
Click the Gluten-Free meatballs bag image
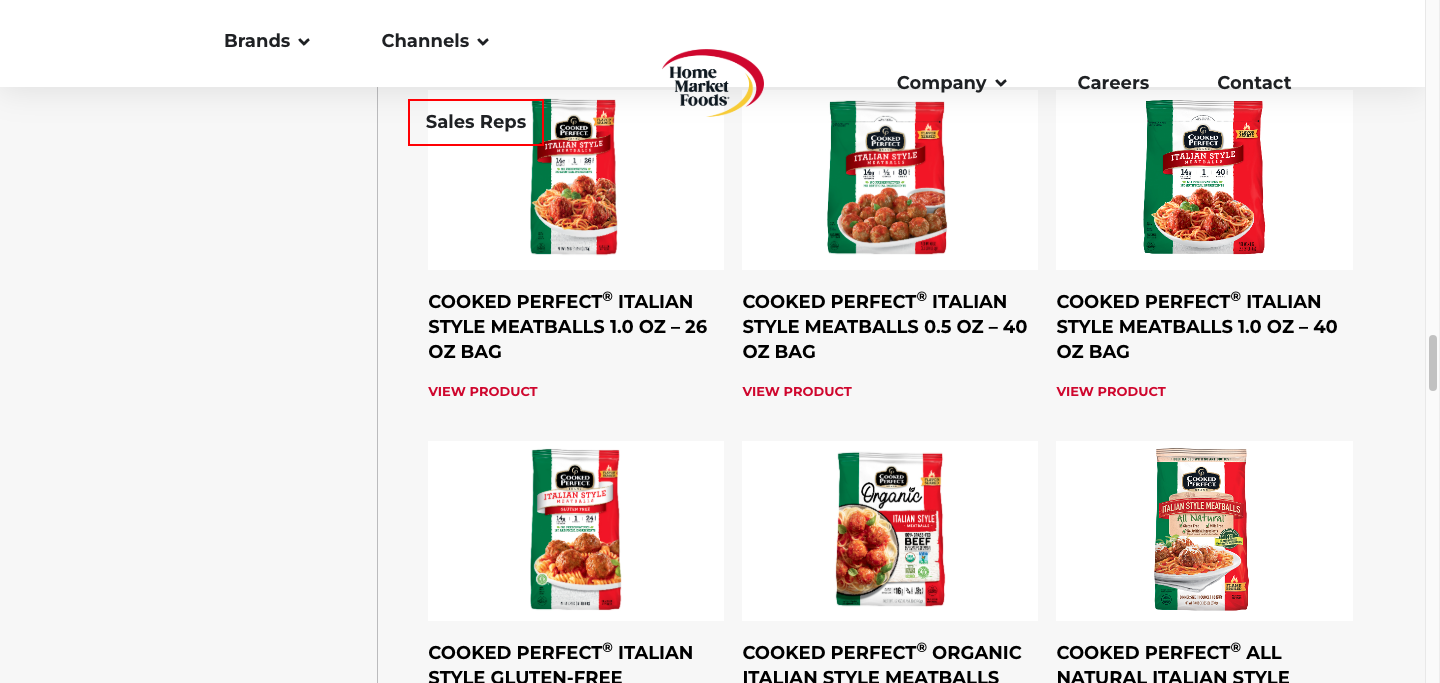pyautogui.click(x=575, y=530)
